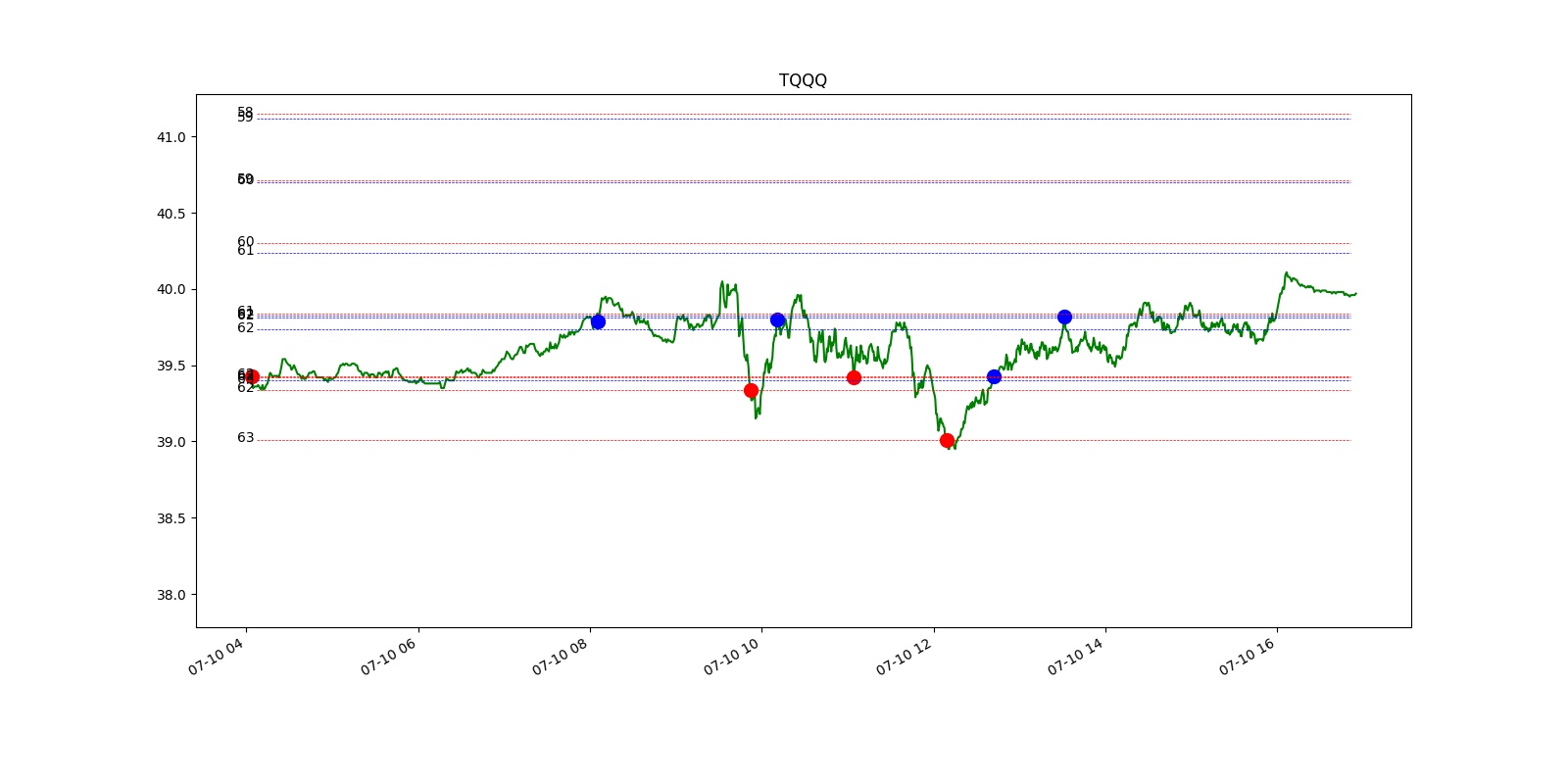Click the red marker at the 39.0 low
This screenshot has width=1568, height=784.
pos(947,440)
